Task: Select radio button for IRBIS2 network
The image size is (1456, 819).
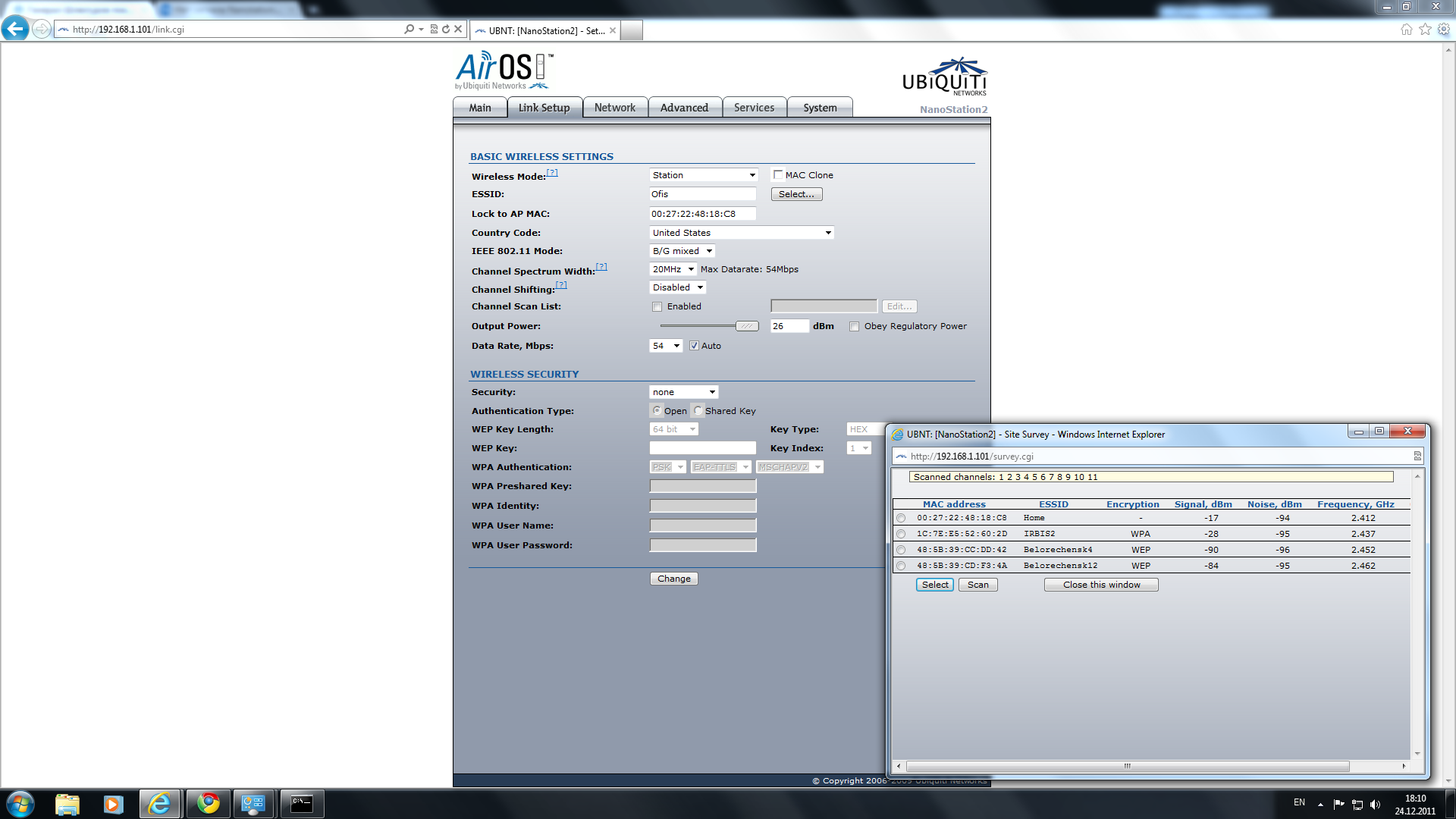Action: pyautogui.click(x=901, y=534)
